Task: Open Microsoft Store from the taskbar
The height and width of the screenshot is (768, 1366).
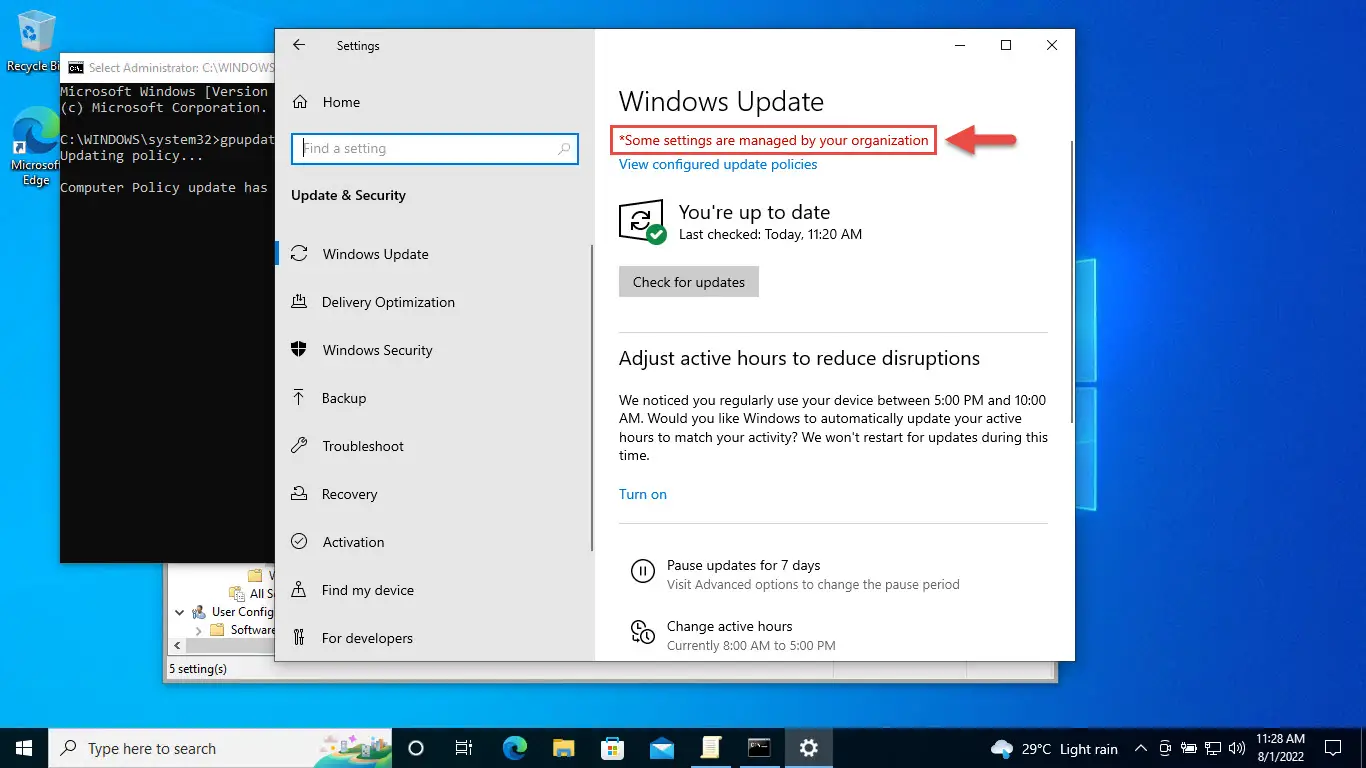Action: 613,748
